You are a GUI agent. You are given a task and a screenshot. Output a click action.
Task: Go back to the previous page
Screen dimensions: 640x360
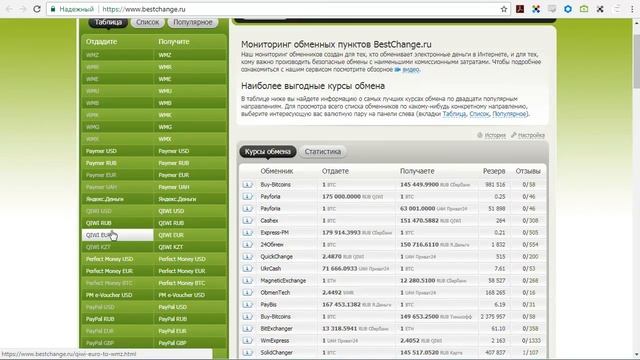(x=9, y=9)
